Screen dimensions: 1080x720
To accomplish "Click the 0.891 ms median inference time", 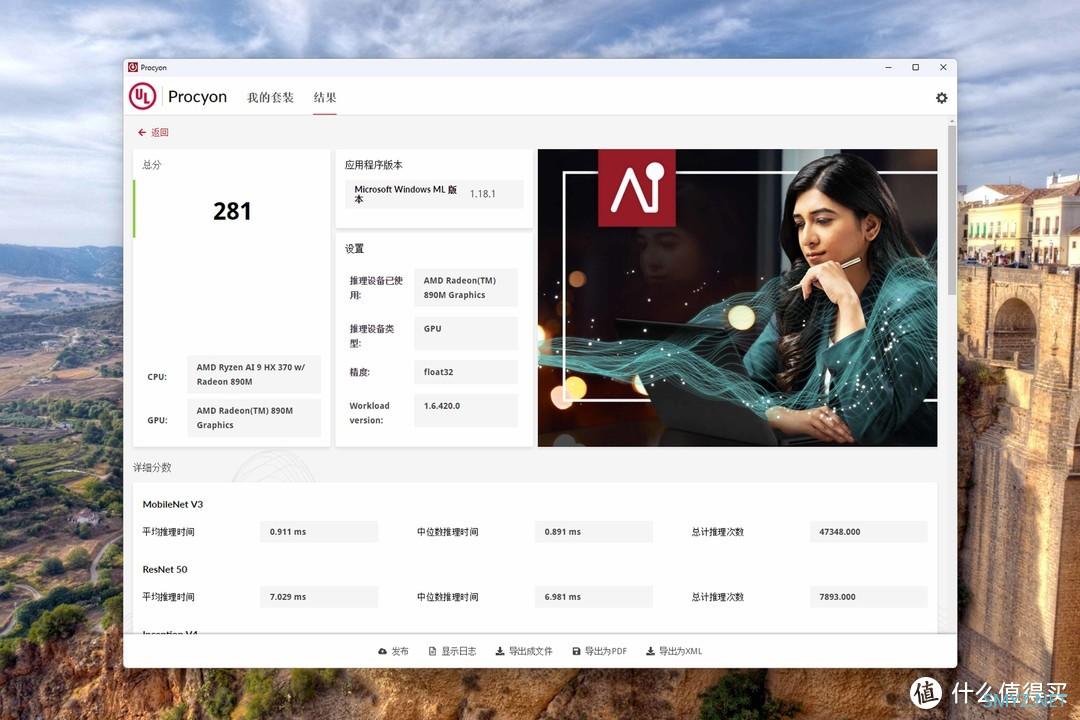I will tap(594, 532).
